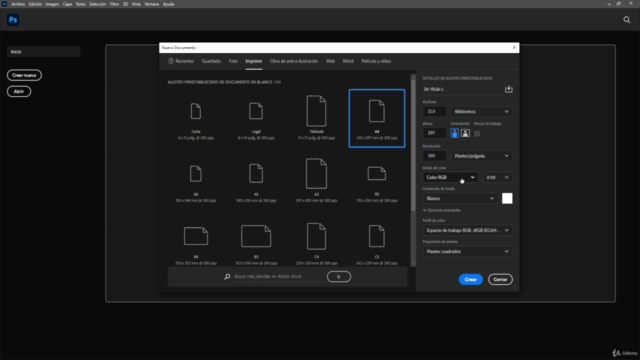Switch to the Obra de arte e ilustración tab
640x360 pixels.
coord(294,61)
